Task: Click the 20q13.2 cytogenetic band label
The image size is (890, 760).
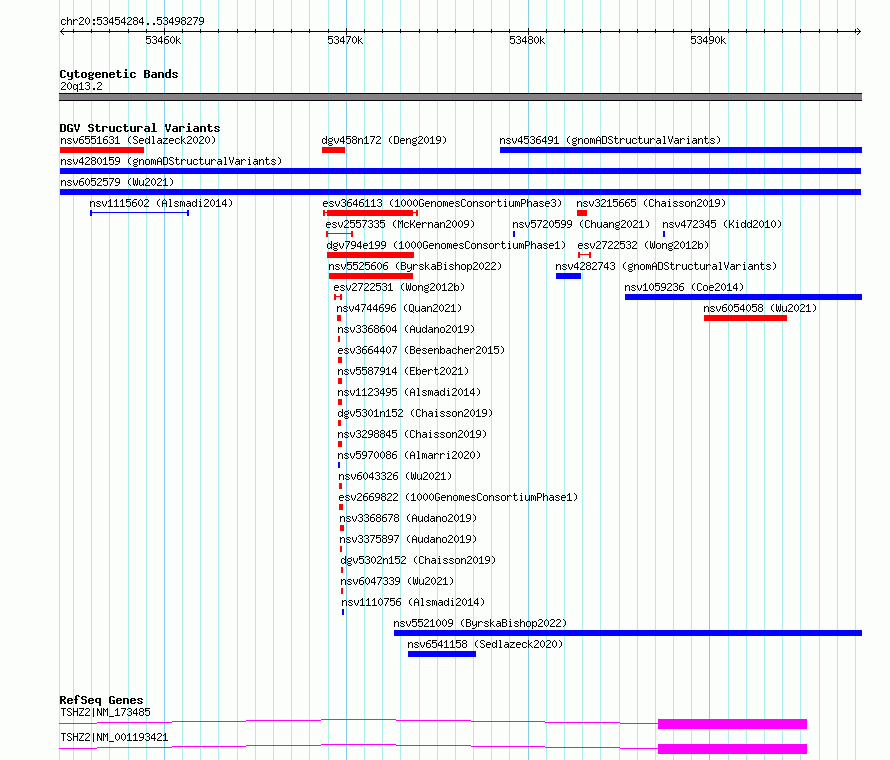Action: pyautogui.click(x=81, y=86)
